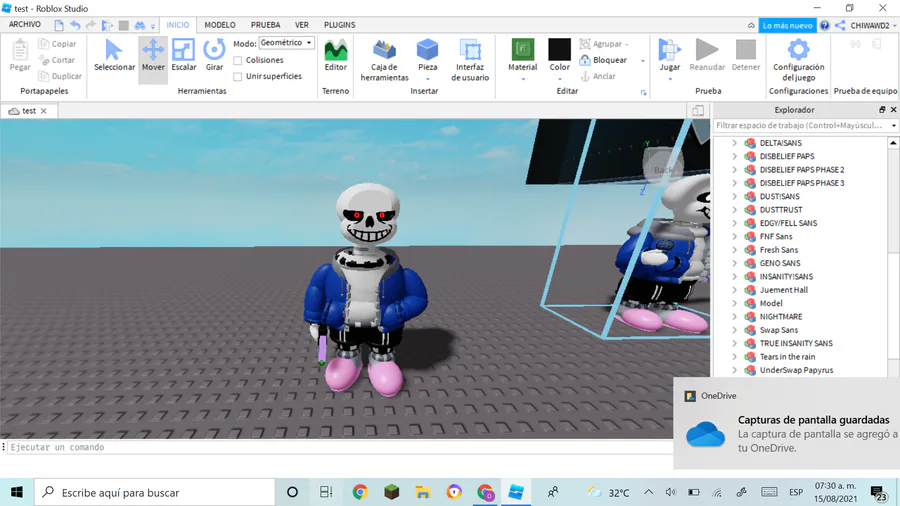Open the Color dropdown arrow
This screenshot has width=900, height=506.
[x=560, y=79]
